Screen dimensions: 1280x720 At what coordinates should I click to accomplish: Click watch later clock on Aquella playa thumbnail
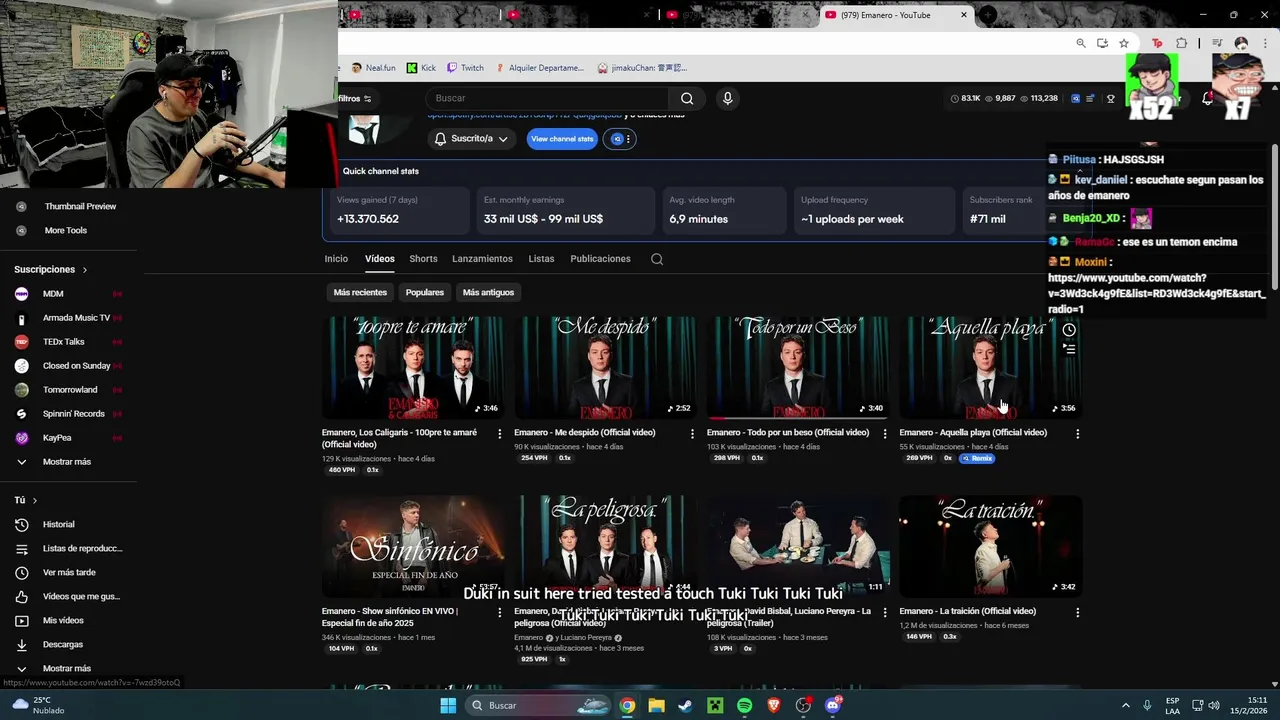point(1069,330)
